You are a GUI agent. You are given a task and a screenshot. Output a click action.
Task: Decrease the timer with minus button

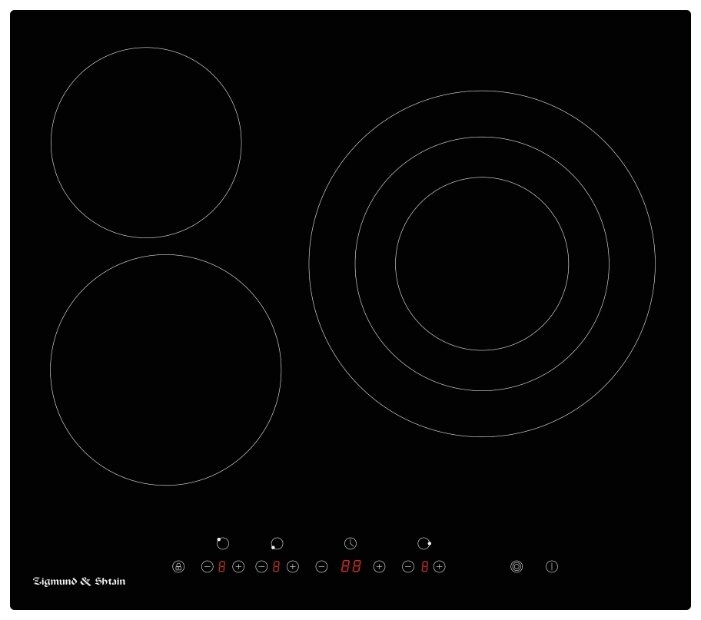(x=321, y=567)
